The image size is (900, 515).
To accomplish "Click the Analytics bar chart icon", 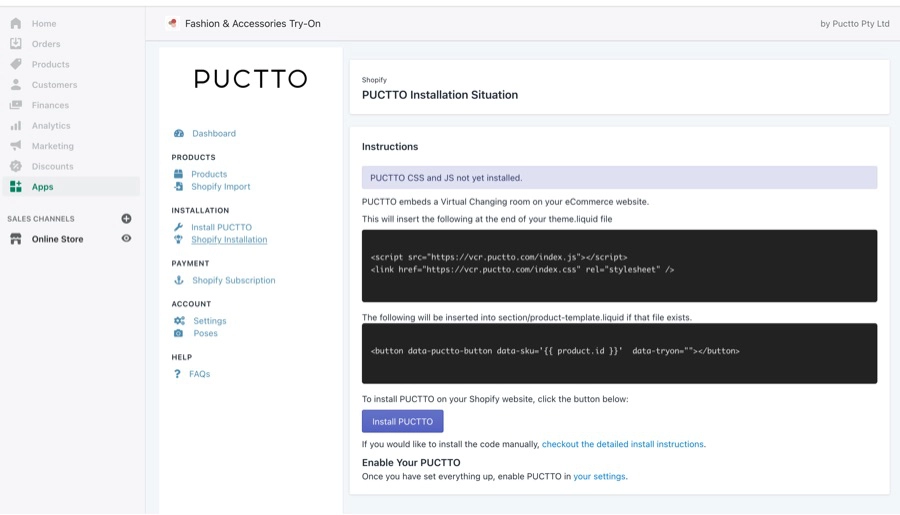I will [15, 125].
